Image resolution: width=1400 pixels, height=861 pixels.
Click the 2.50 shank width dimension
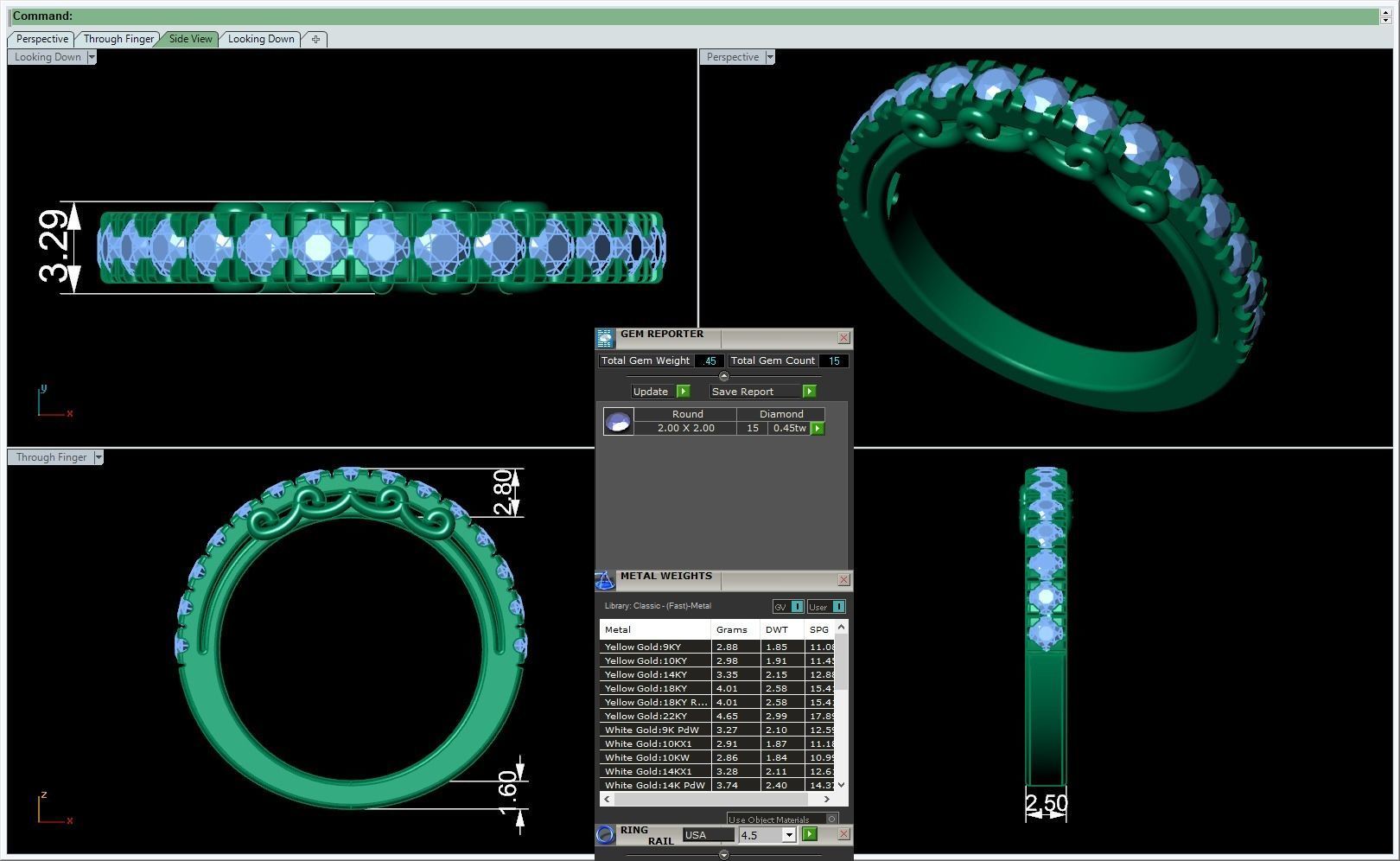click(x=1046, y=804)
